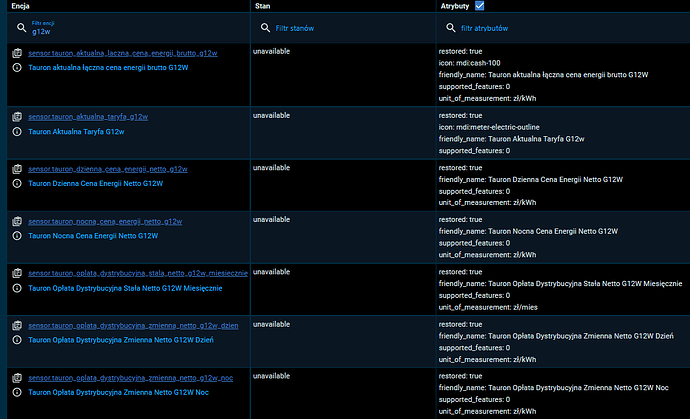The height and width of the screenshot is (419, 690).
Task: Open link sensor.tauron_aktualna_taryfa_g12w
Action: tap(88, 117)
